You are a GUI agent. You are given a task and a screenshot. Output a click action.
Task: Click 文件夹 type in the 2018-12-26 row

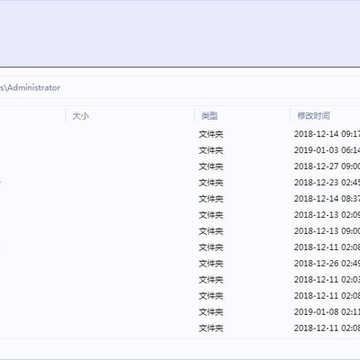coord(211,264)
